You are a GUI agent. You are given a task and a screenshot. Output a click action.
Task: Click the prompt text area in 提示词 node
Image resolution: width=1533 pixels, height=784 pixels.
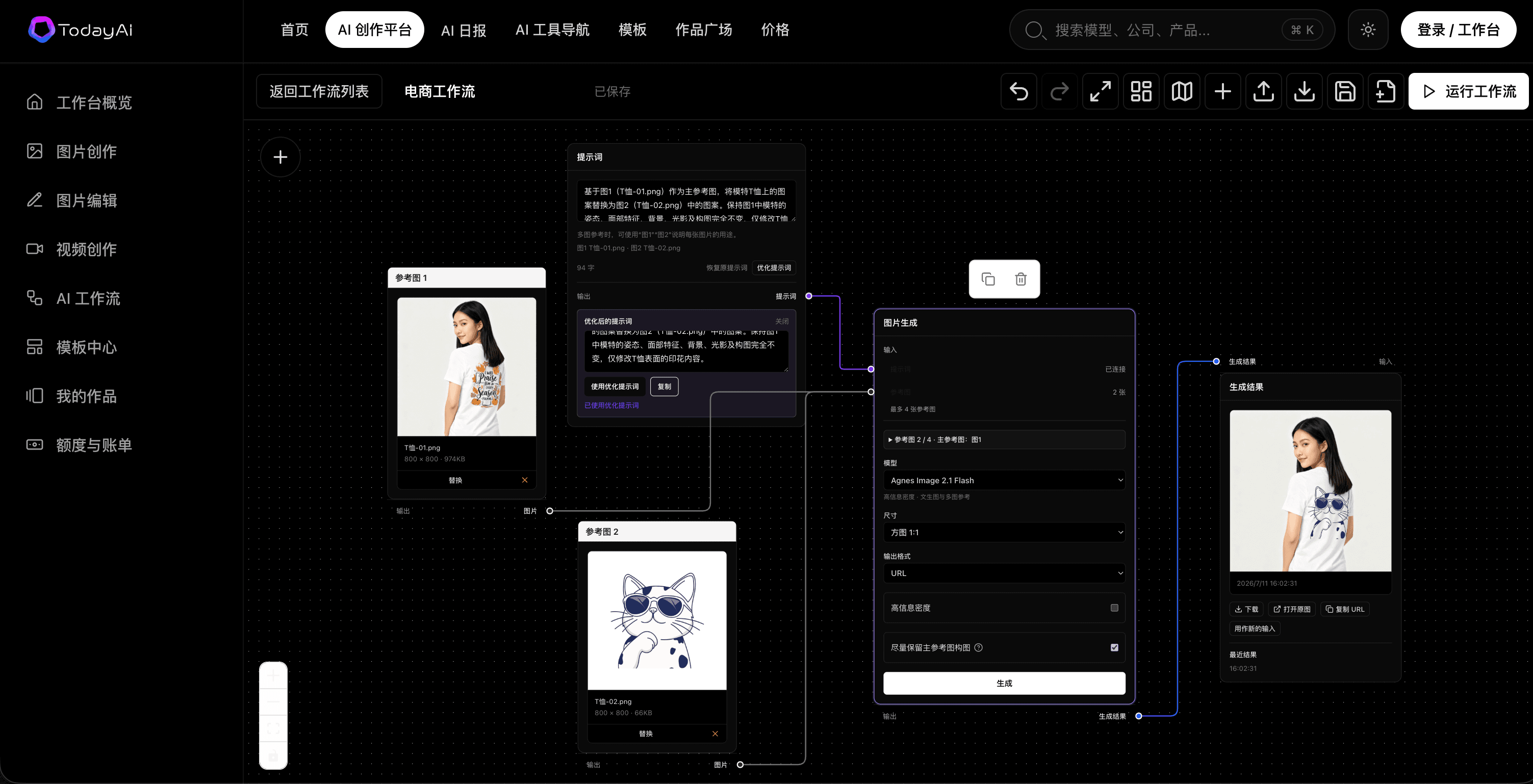click(686, 201)
